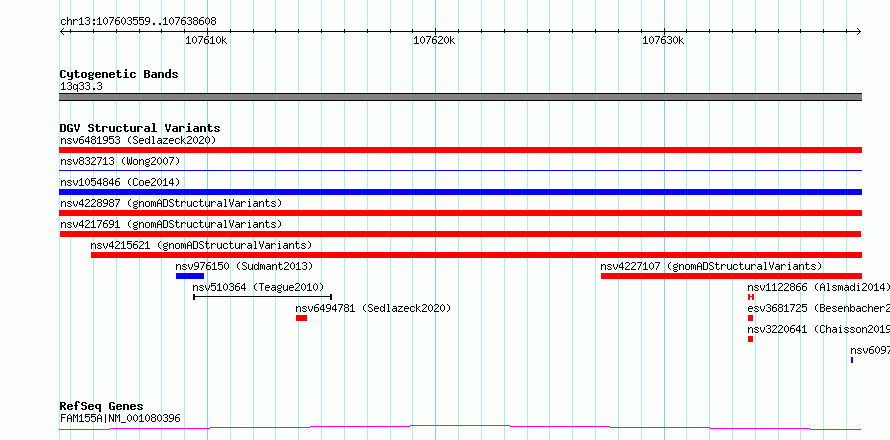Click the esv3681725 (Besenbacher) label
Screen dimensions: 890x440
(x=818, y=308)
